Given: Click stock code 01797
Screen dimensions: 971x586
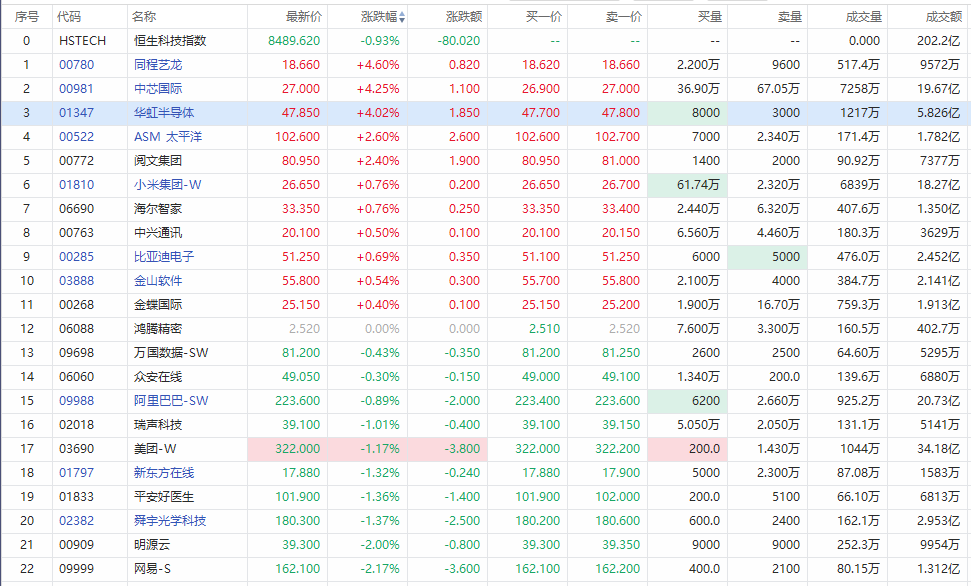Looking at the screenshot, I should tap(77, 473).
